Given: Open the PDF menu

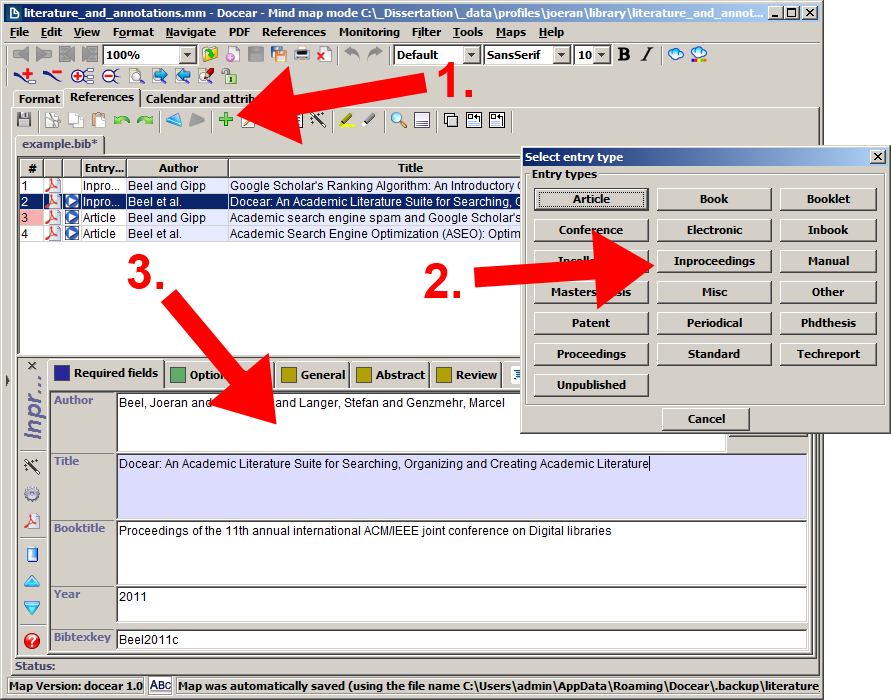Looking at the screenshot, I should coord(239,32).
